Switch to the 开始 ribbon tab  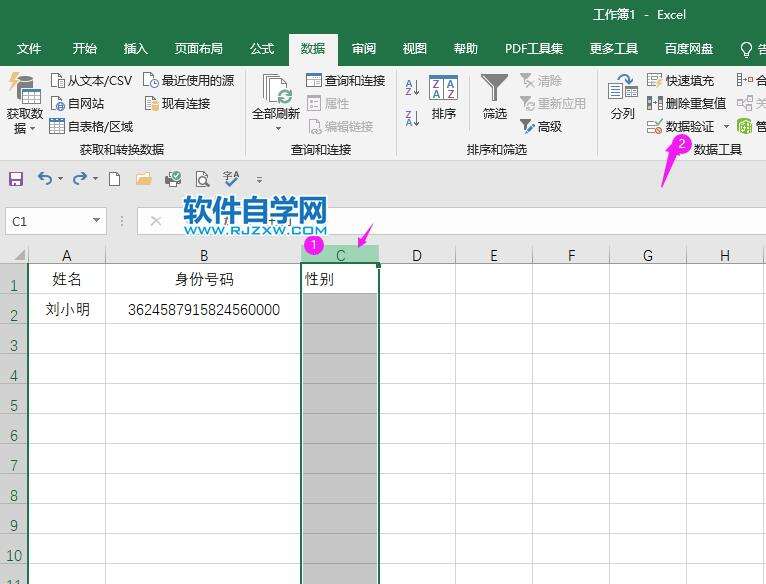pyautogui.click(x=85, y=49)
